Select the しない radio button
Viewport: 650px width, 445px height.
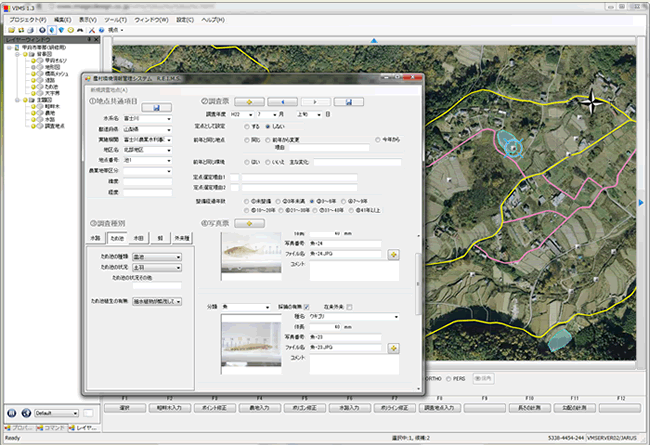coord(268,127)
